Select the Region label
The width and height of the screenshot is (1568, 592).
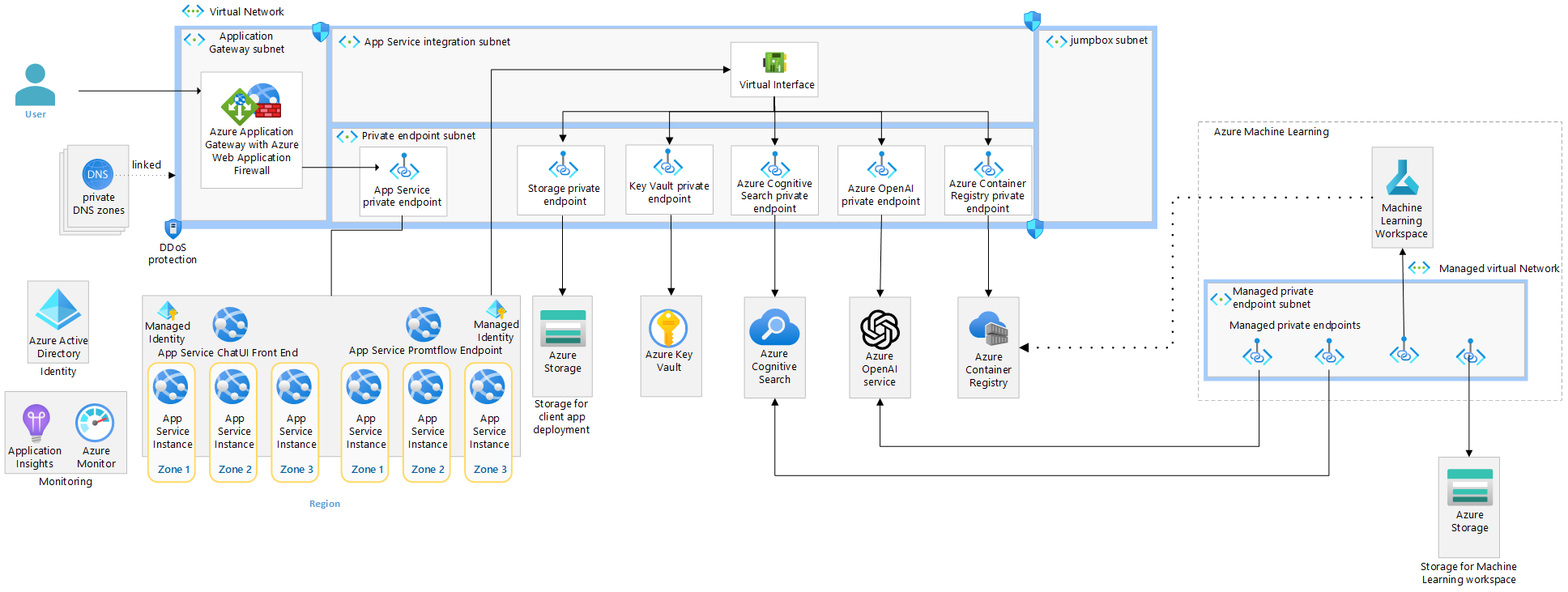(325, 504)
